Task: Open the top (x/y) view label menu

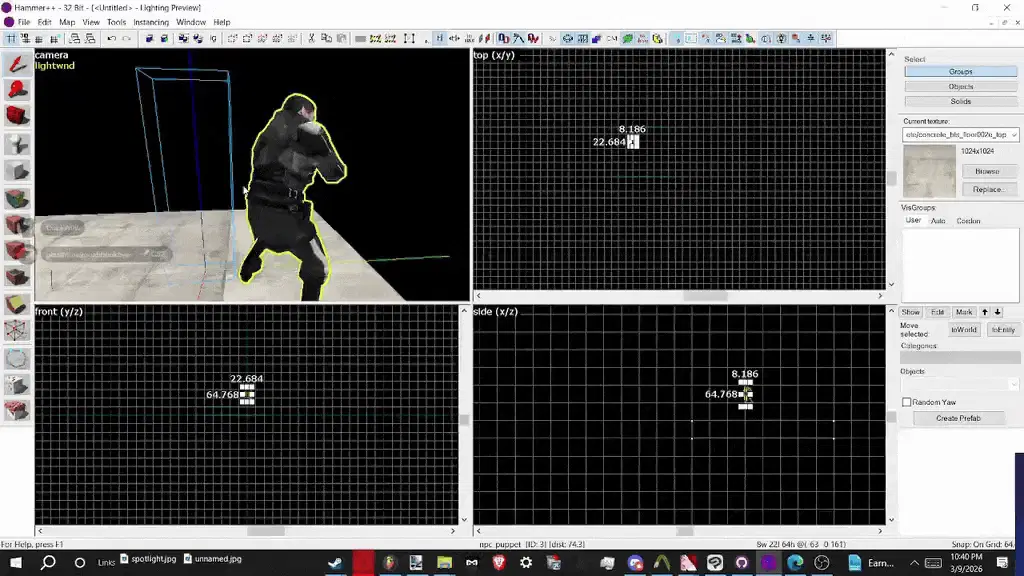Action: pos(494,55)
